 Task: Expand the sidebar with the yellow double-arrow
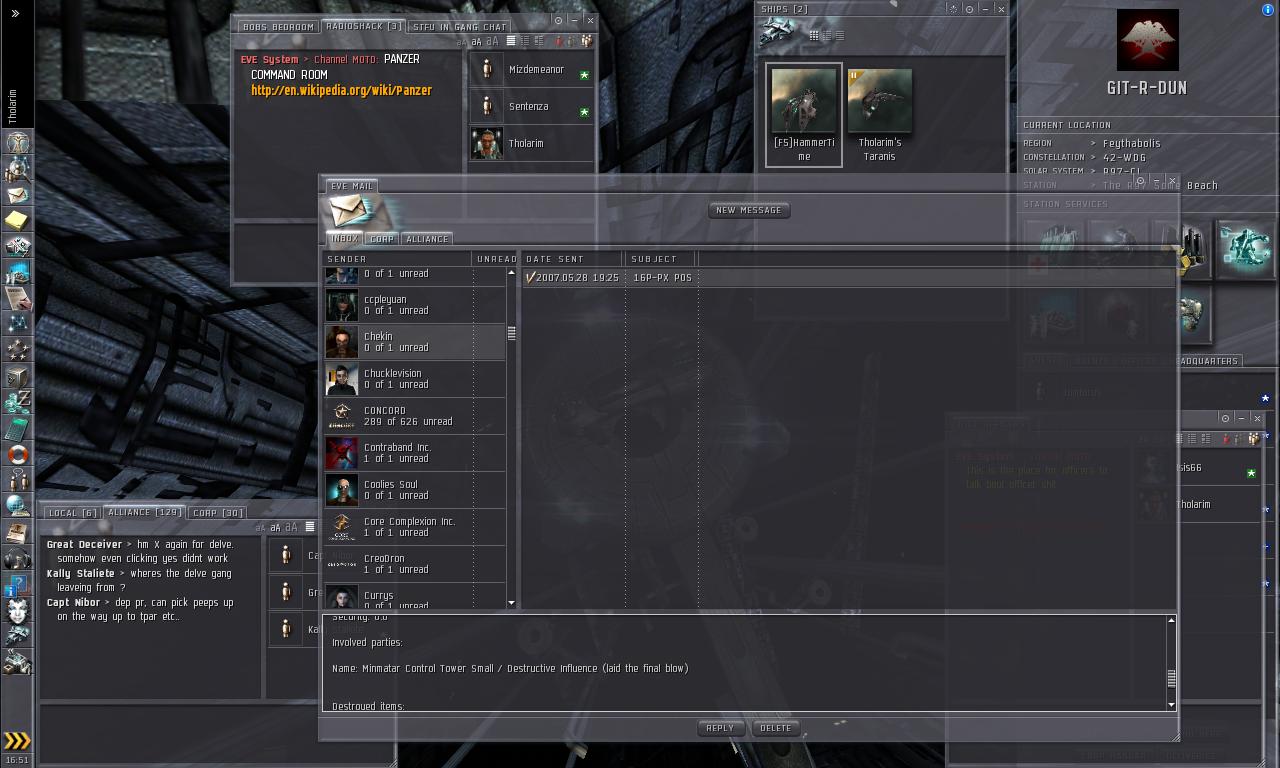click(x=17, y=741)
